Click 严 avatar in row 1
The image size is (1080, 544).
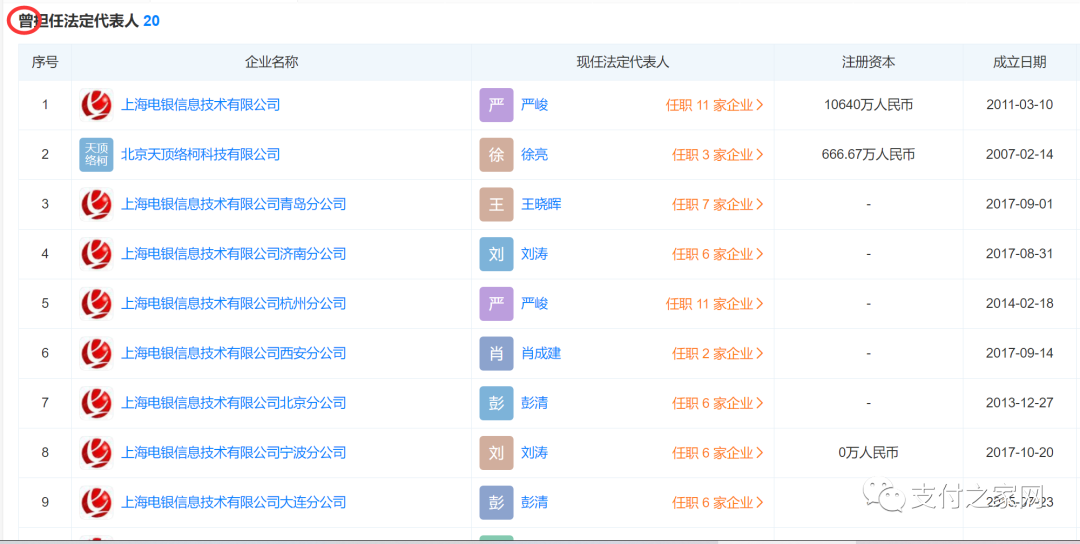(x=497, y=105)
